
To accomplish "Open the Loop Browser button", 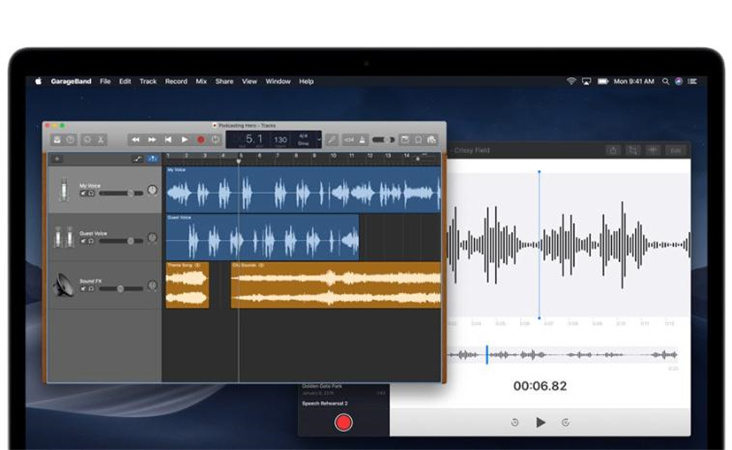I will click(418, 140).
